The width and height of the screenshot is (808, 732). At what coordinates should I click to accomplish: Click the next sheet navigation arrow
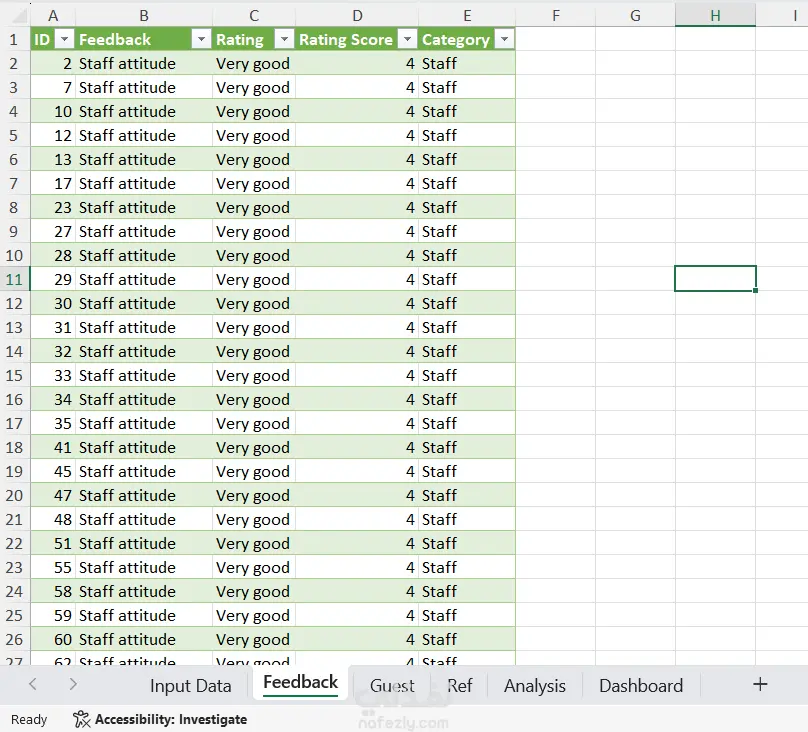[x=73, y=684]
